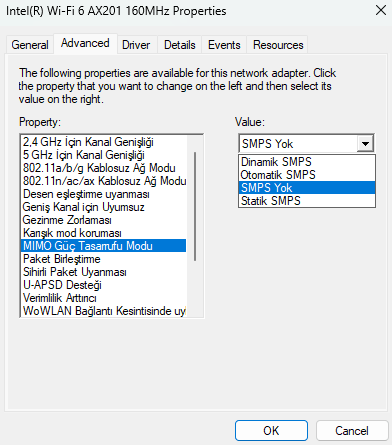Click the Value dropdown arrow
392x445 pixels.
[365, 144]
